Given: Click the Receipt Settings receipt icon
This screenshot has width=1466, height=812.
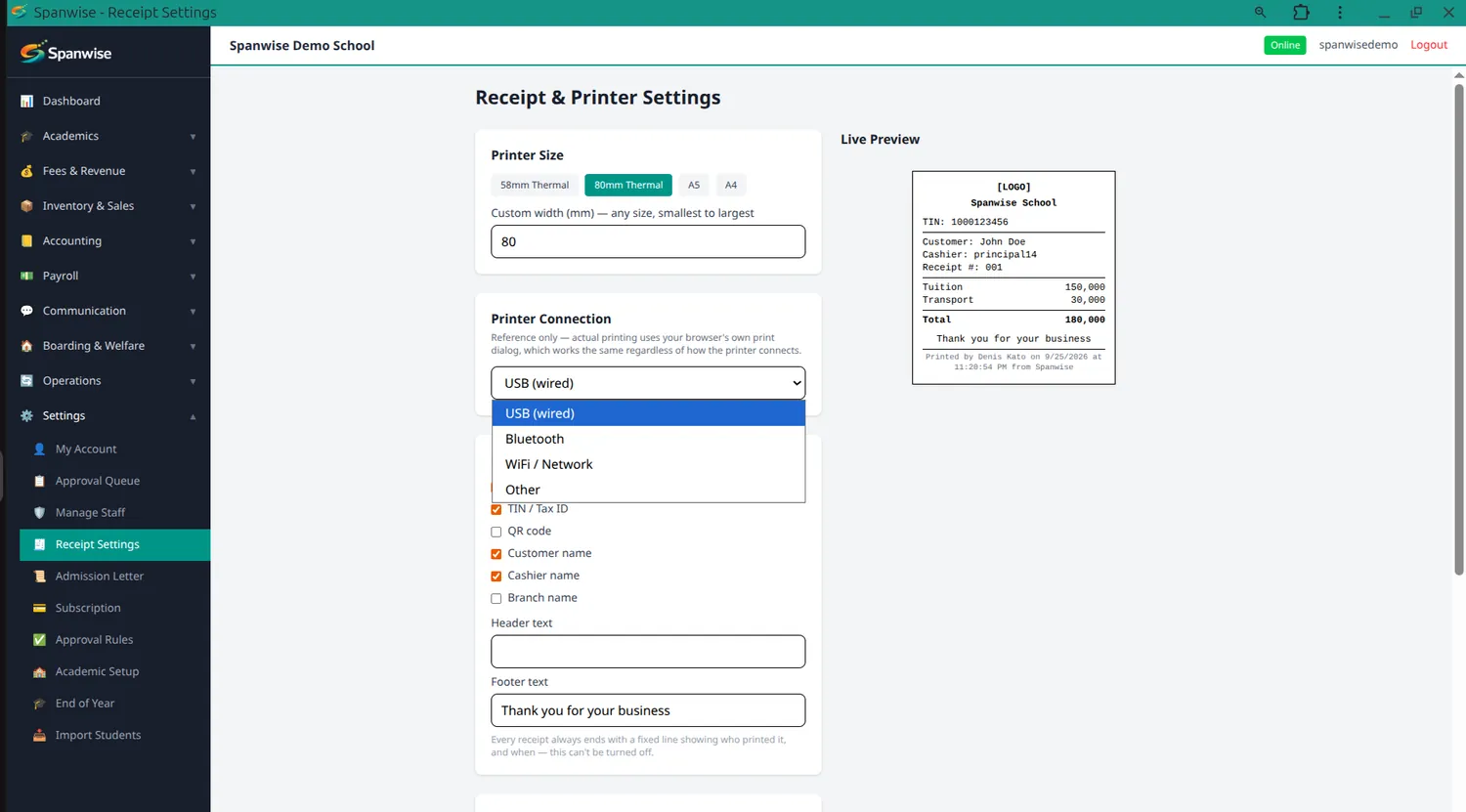Looking at the screenshot, I should [39, 544].
